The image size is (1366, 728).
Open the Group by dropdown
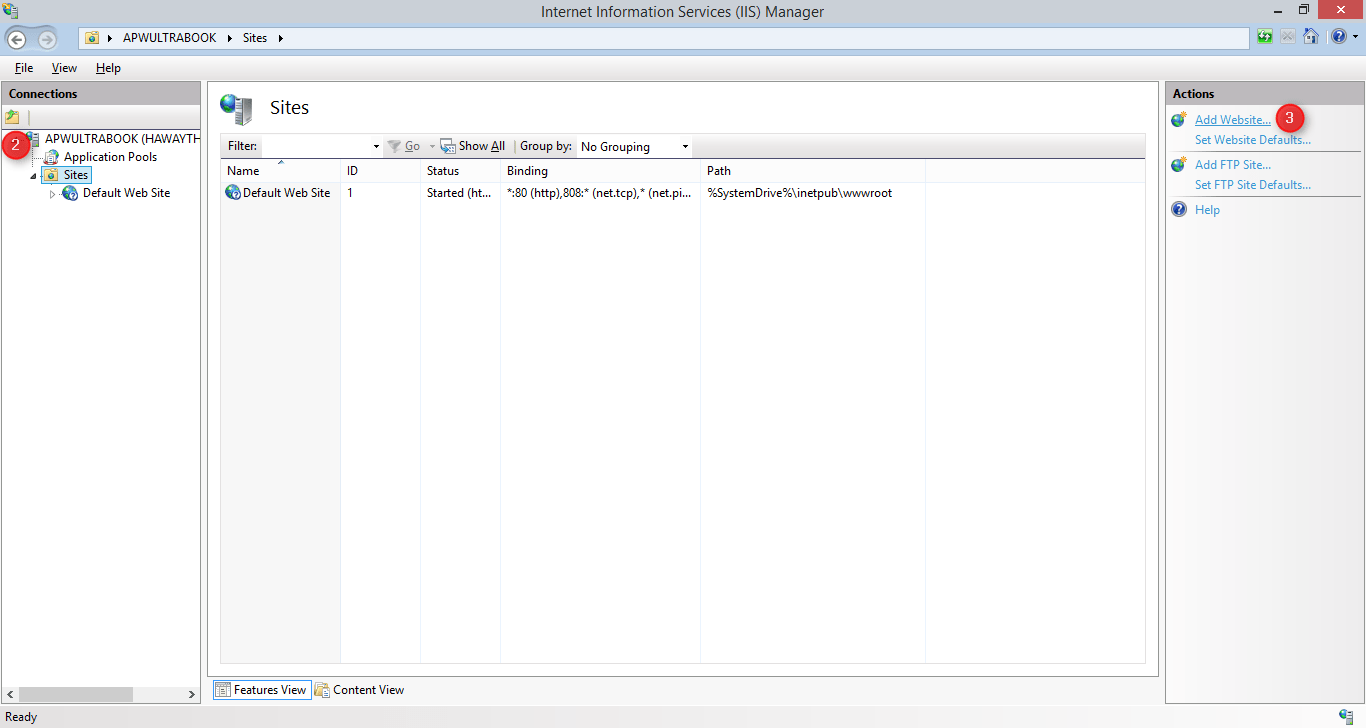click(x=683, y=146)
